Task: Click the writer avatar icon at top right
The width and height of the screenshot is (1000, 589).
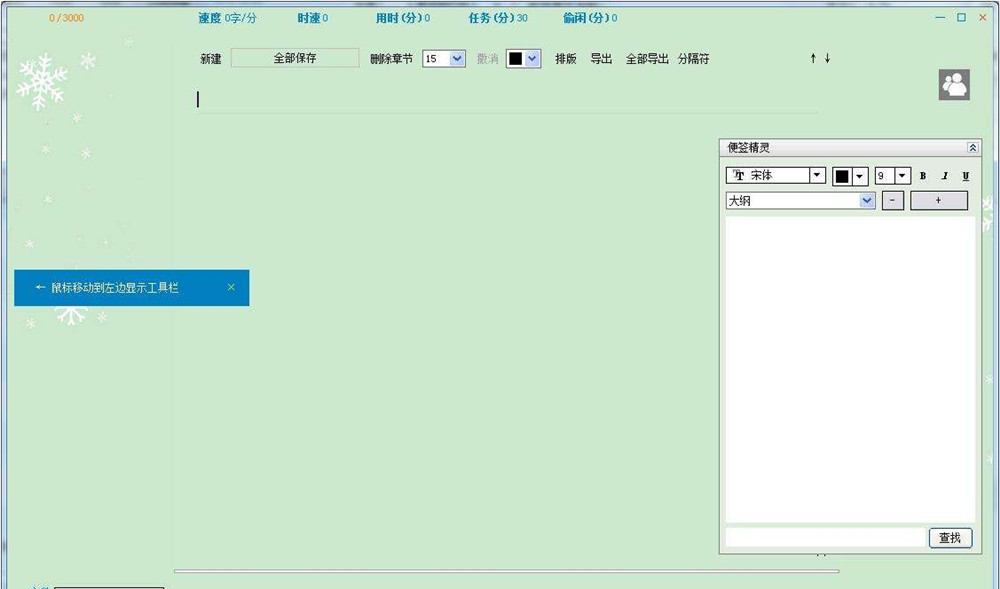Action: coord(954,84)
